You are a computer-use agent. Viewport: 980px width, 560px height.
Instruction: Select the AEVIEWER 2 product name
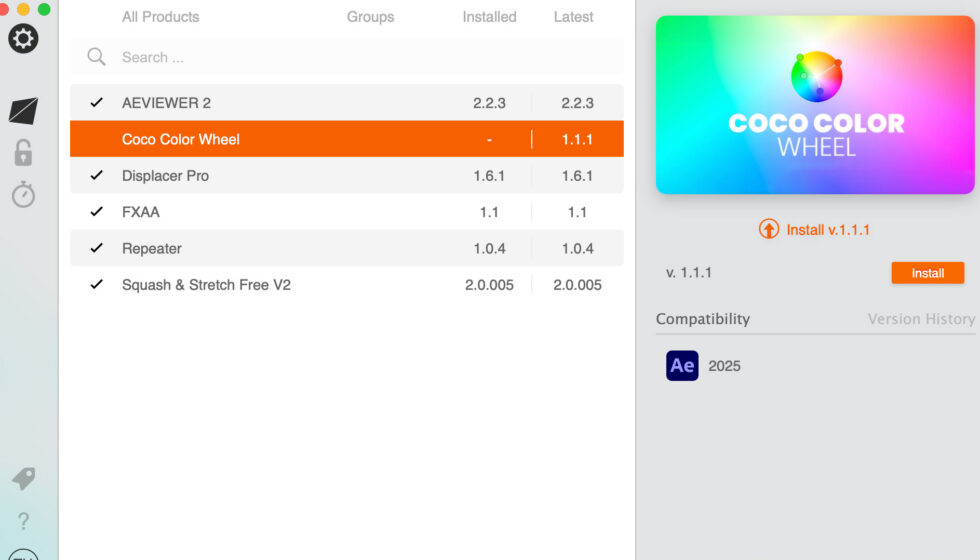[x=166, y=102]
